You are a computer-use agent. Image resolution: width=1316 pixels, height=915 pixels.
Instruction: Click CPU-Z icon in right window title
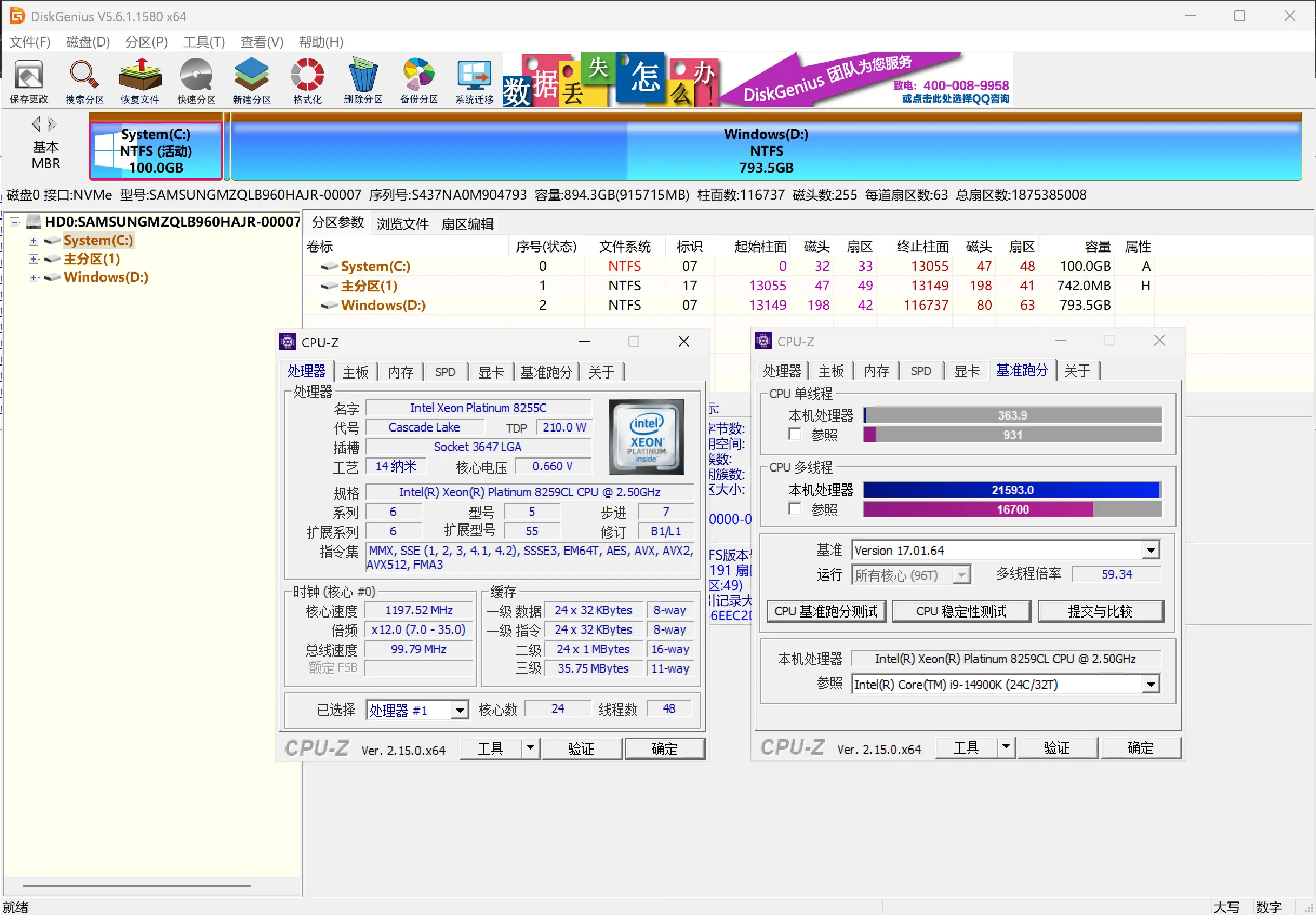tap(763, 341)
